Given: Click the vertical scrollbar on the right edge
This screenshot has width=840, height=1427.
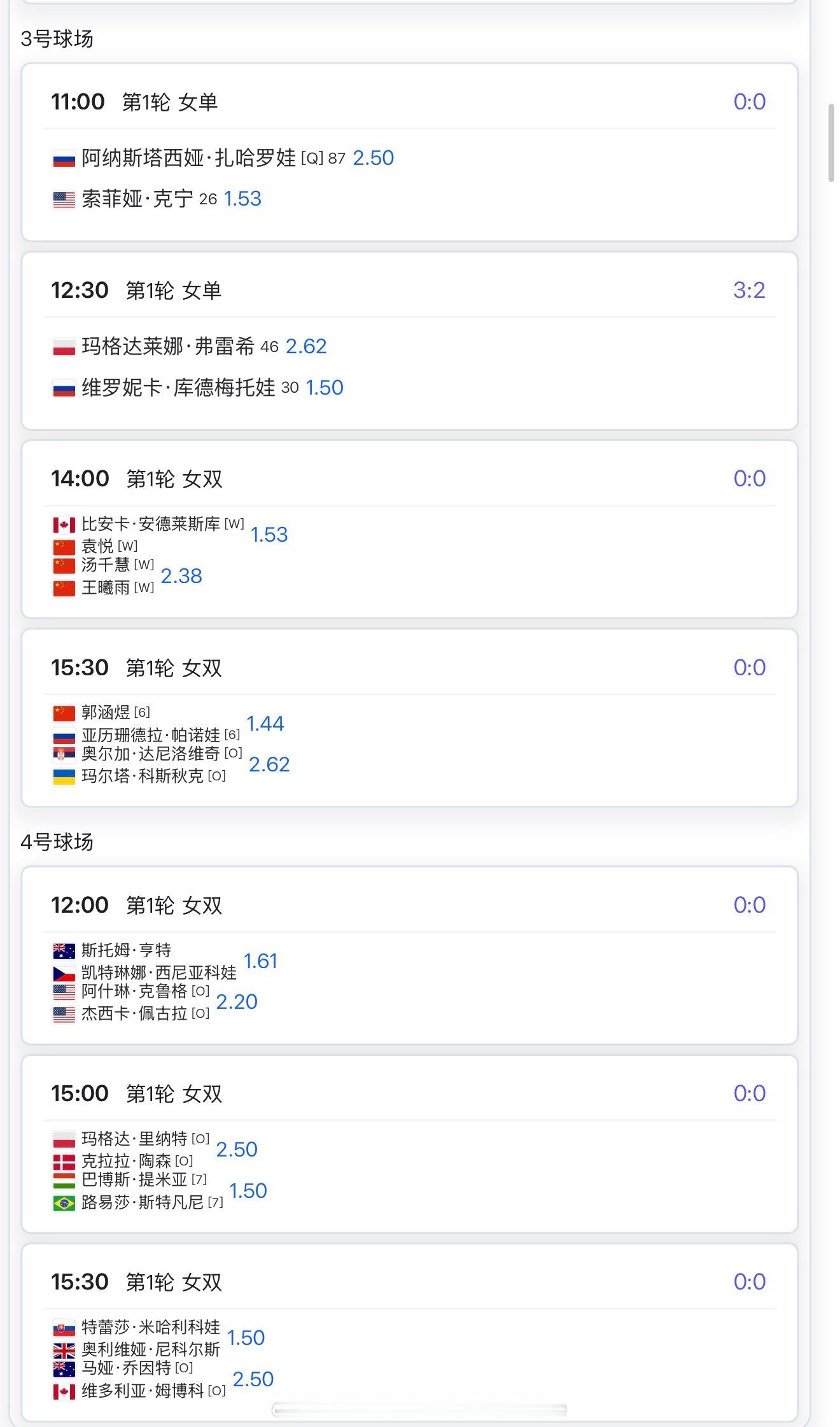Looking at the screenshot, I should coord(830,143).
